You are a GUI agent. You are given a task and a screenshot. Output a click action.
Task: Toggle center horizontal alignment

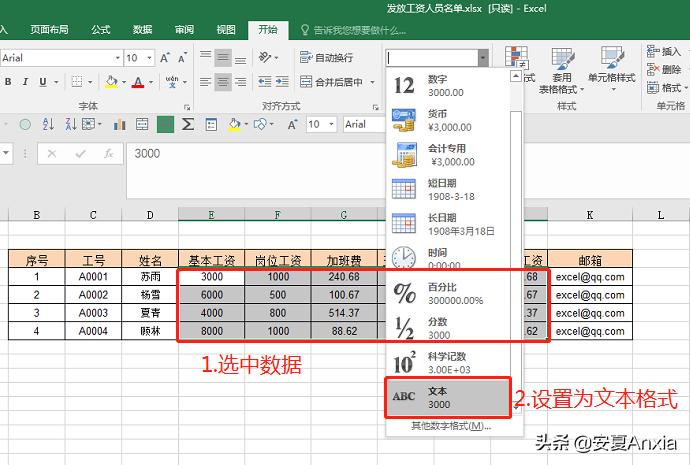(x=223, y=82)
